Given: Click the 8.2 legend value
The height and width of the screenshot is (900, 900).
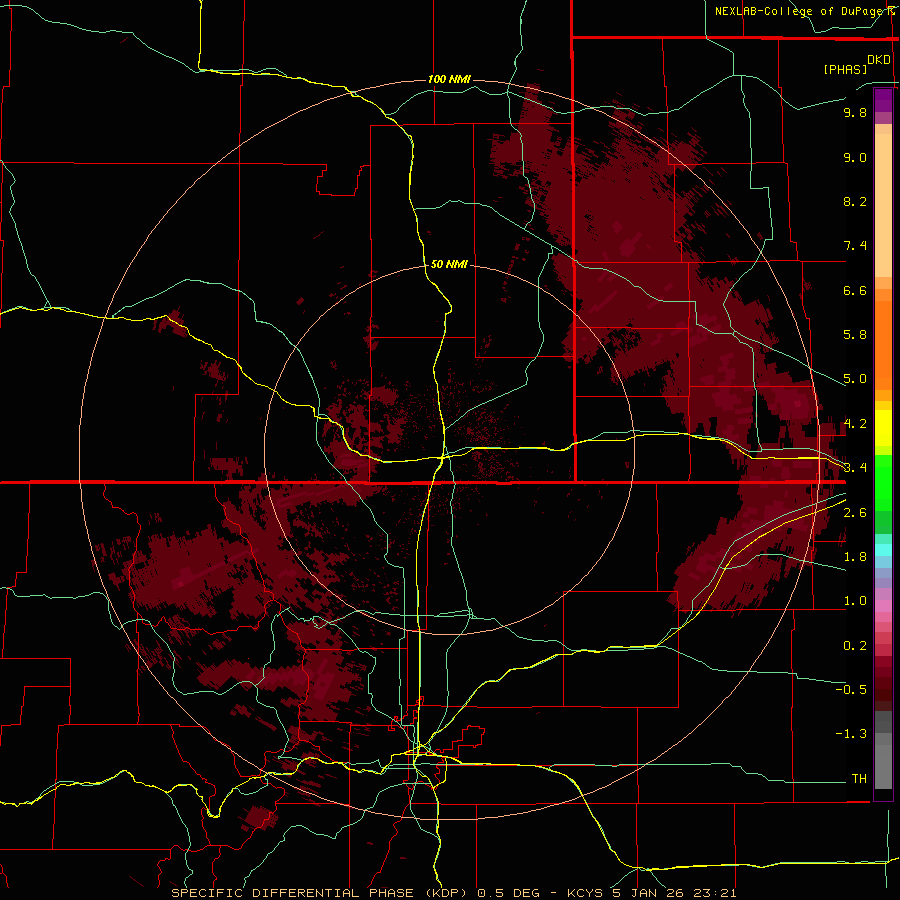Looking at the screenshot, I should 855,201.
